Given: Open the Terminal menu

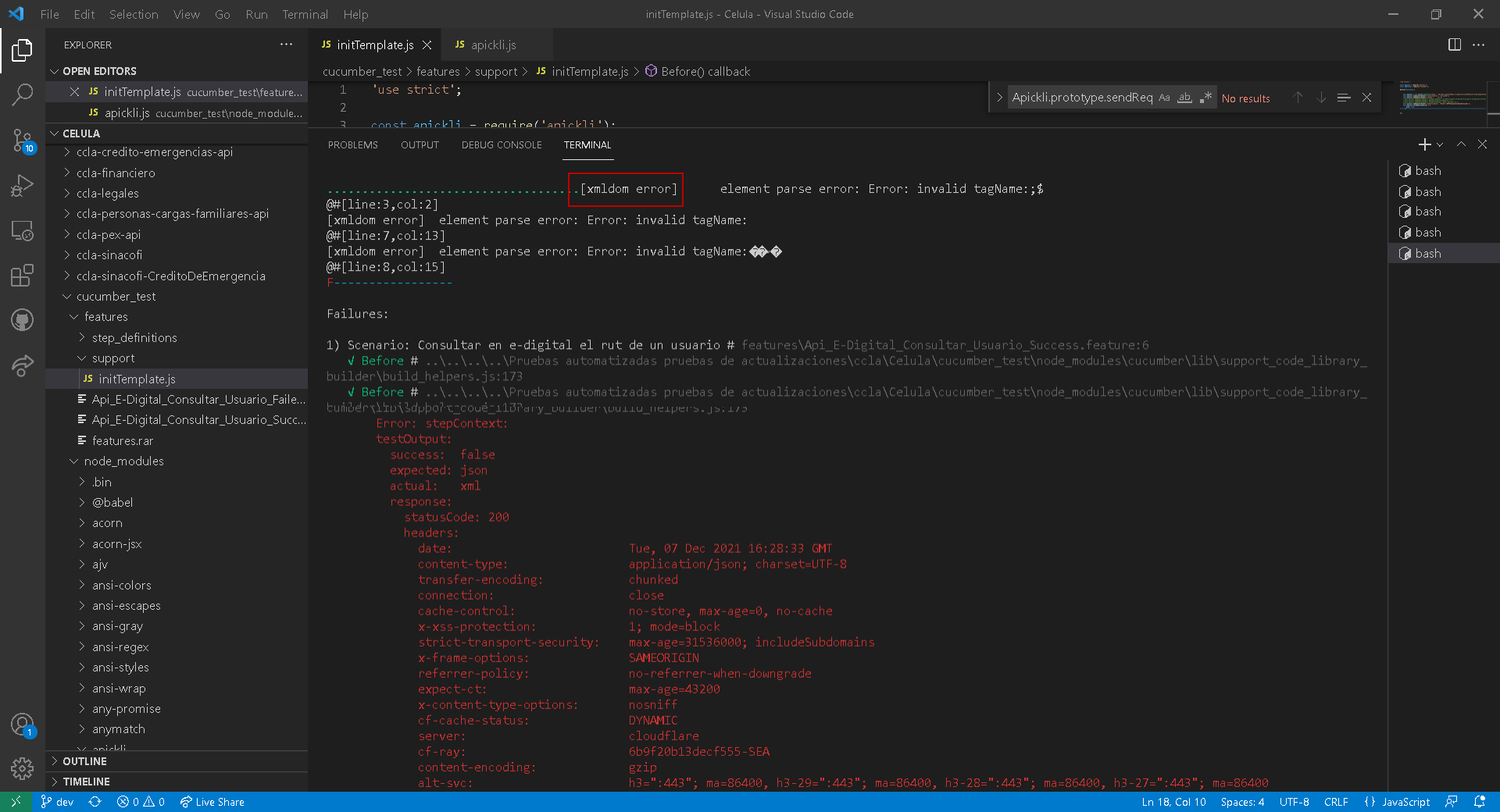Looking at the screenshot, I should tap(304, 14).
